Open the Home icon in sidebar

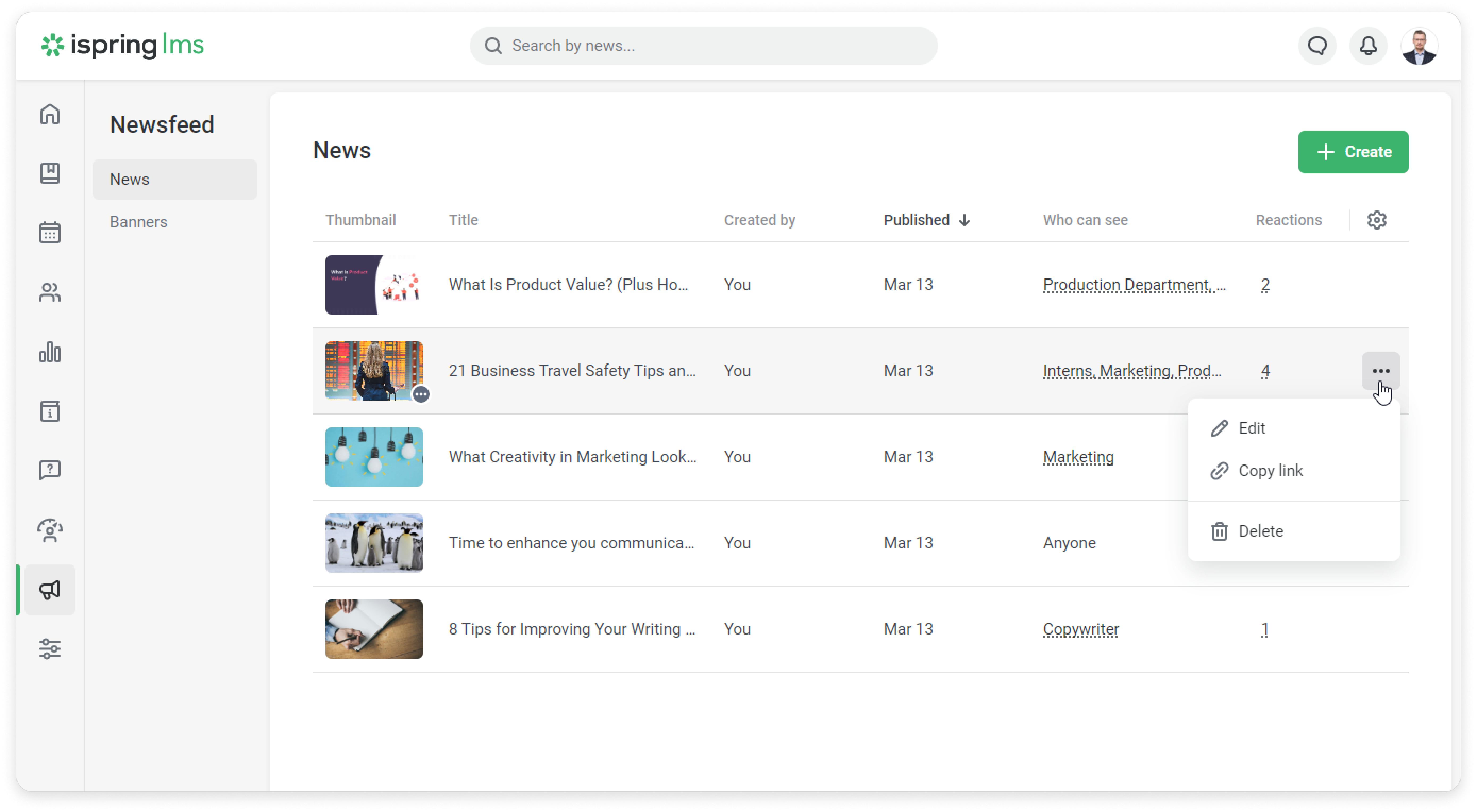pos(50,114)
